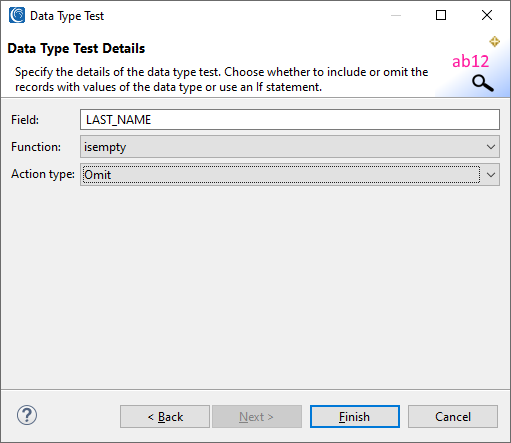This screenshot has width=511, height=443.
Task: Click the LAST_NAME field input
Action: pyautogui.click(x=290, y=119)
